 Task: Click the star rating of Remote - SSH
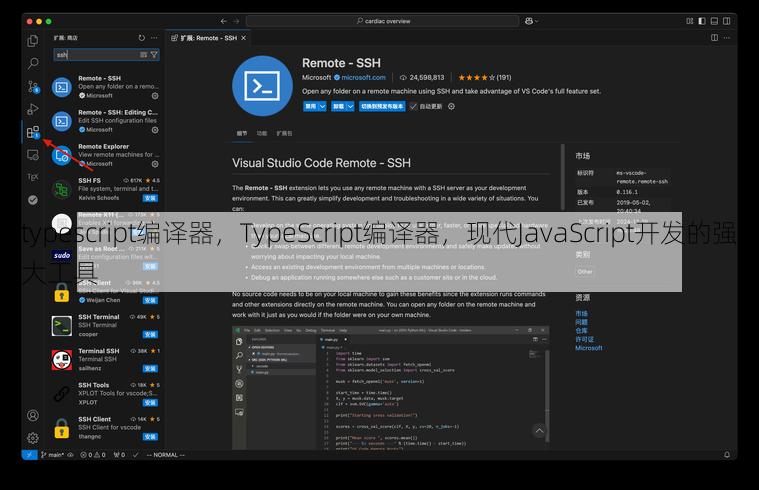[476, 77]
